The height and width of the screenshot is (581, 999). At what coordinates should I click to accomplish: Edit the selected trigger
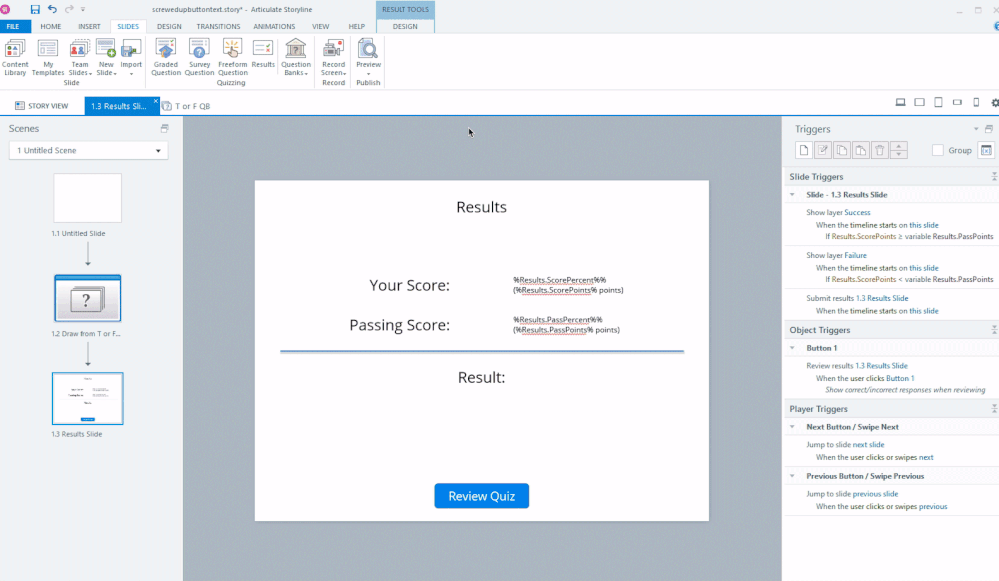(823, 150)
